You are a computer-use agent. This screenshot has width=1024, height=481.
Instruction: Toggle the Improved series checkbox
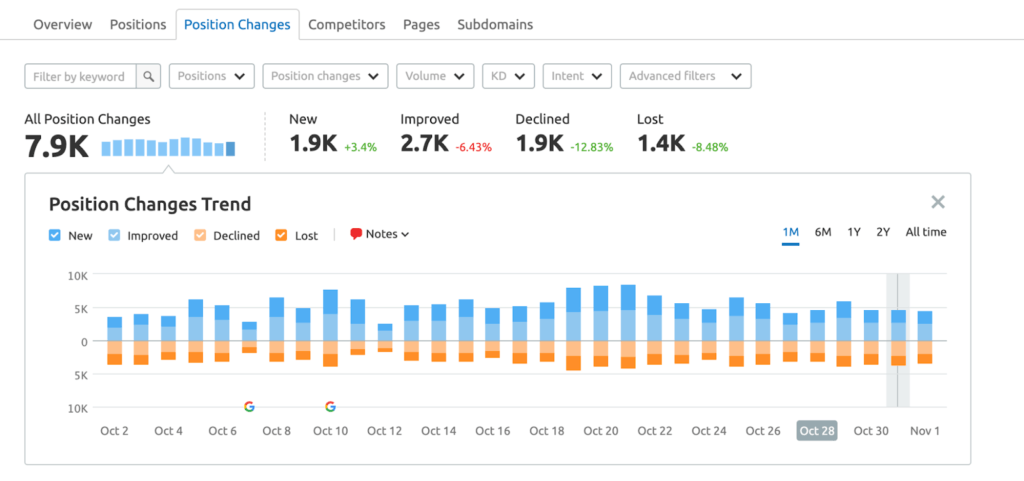114,236
